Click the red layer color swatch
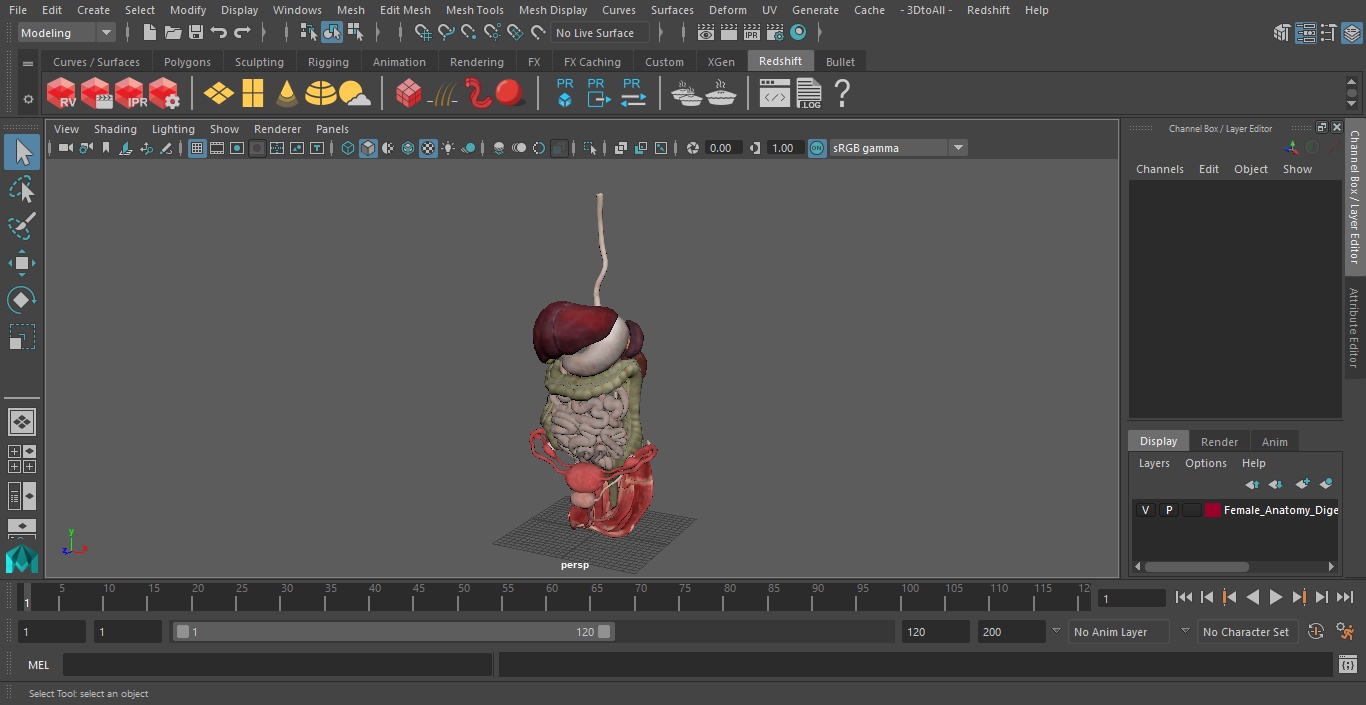Screen dimensions: 1366x705 (x=1213, y=510)
